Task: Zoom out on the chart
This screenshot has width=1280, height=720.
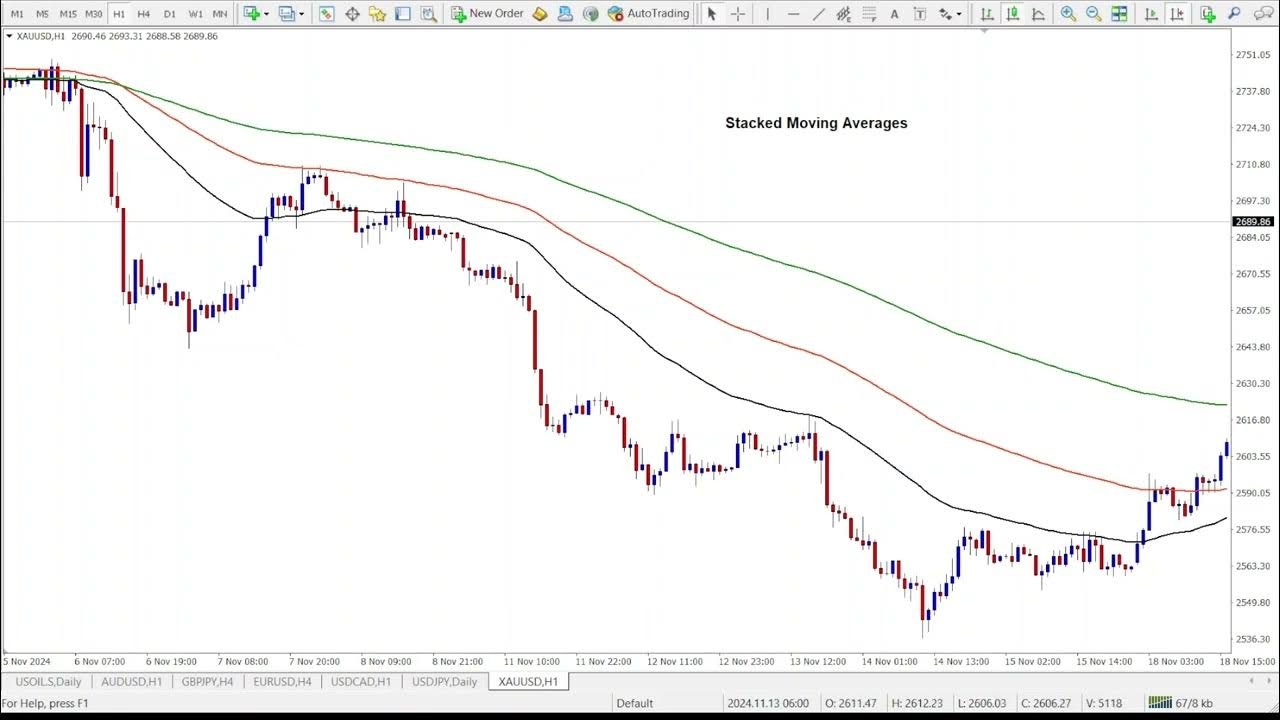Action: [x=1093, y=13]
